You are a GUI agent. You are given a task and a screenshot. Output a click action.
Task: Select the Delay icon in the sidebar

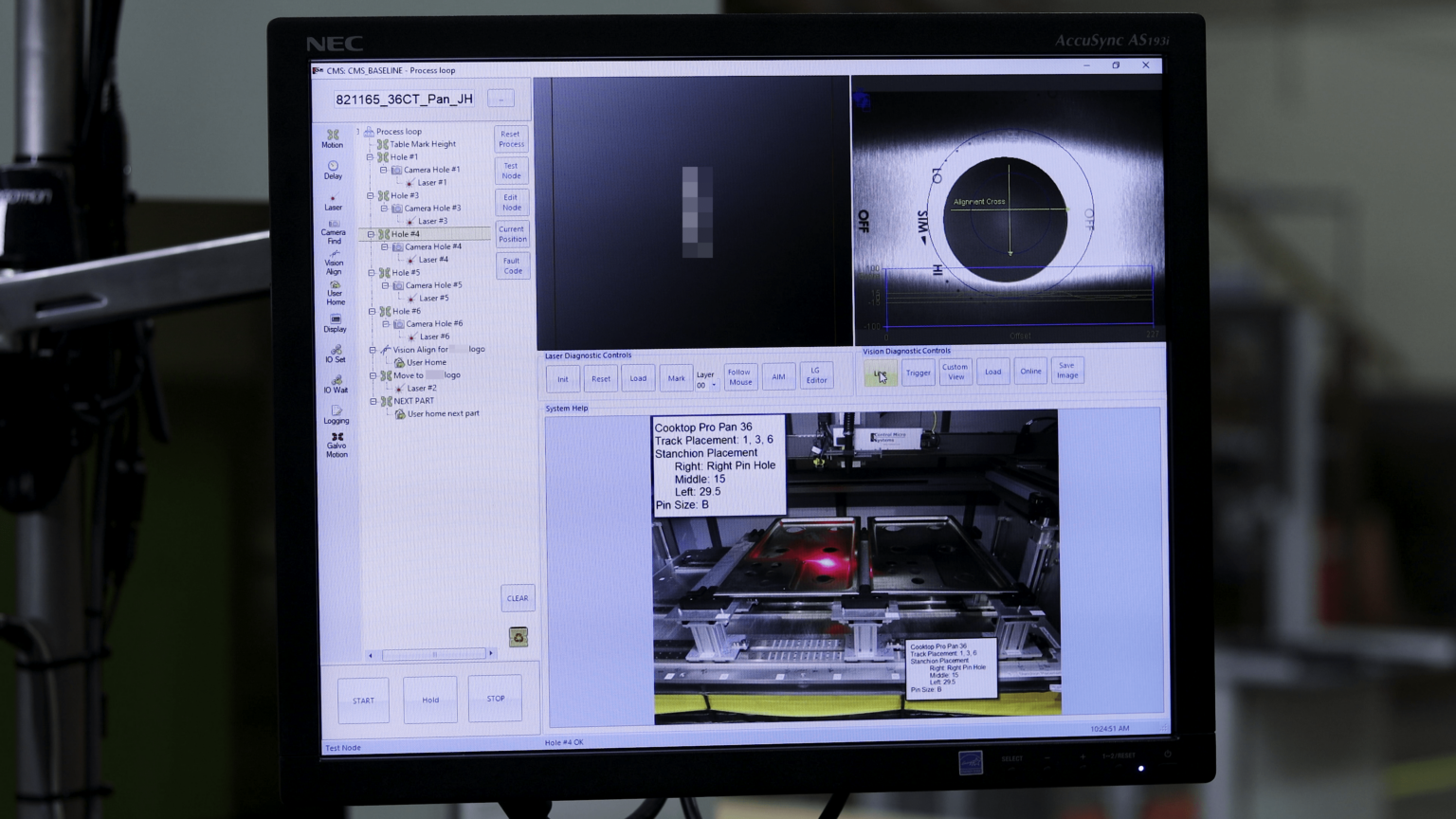(x=333, y=171)
